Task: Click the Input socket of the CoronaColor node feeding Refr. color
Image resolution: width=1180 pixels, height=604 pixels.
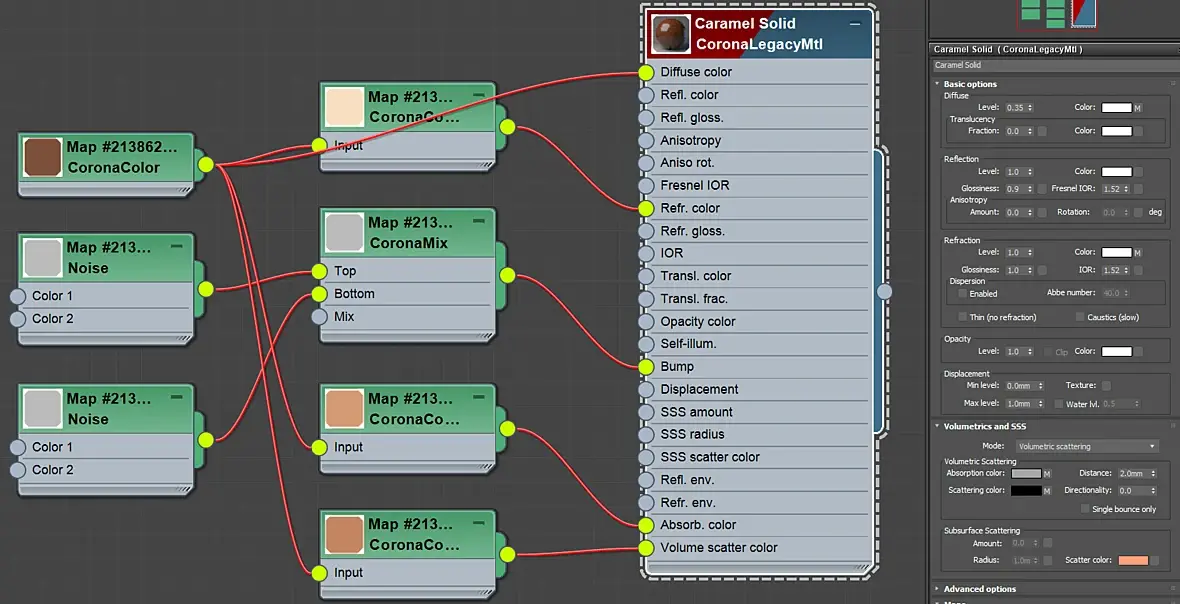Action: [319, 145]
